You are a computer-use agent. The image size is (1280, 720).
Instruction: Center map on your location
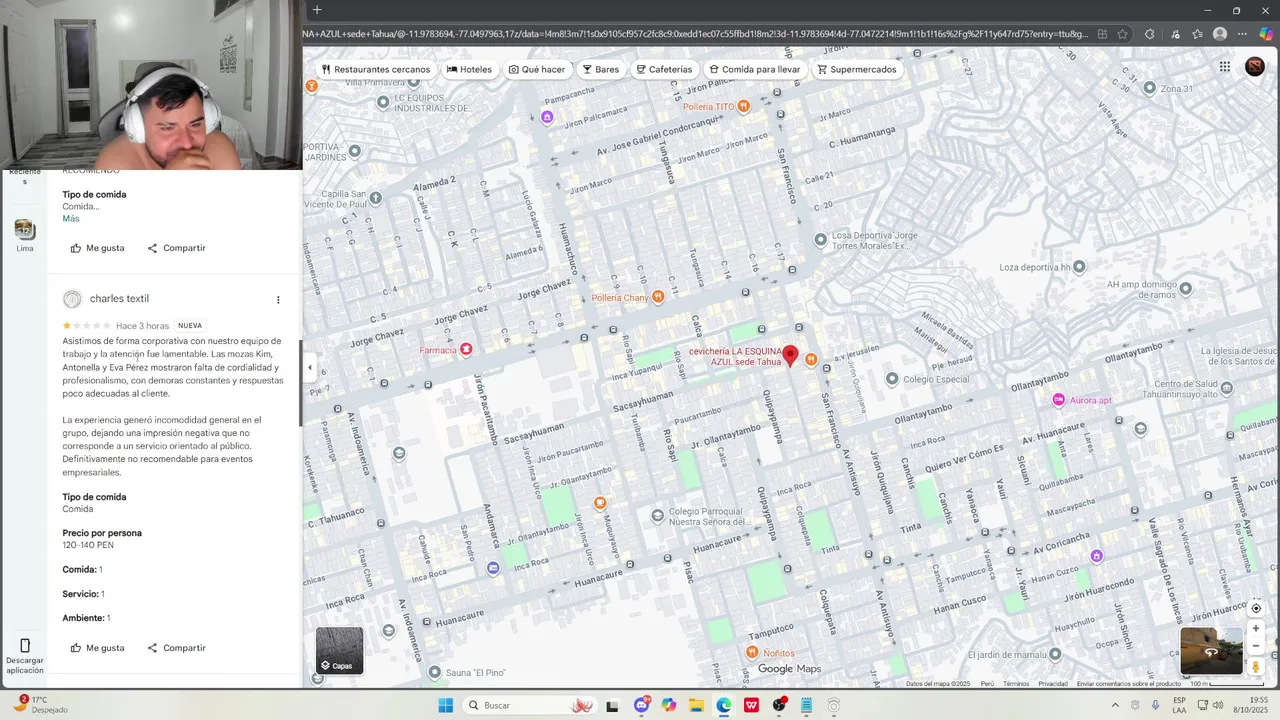[x=1256, y=608]
